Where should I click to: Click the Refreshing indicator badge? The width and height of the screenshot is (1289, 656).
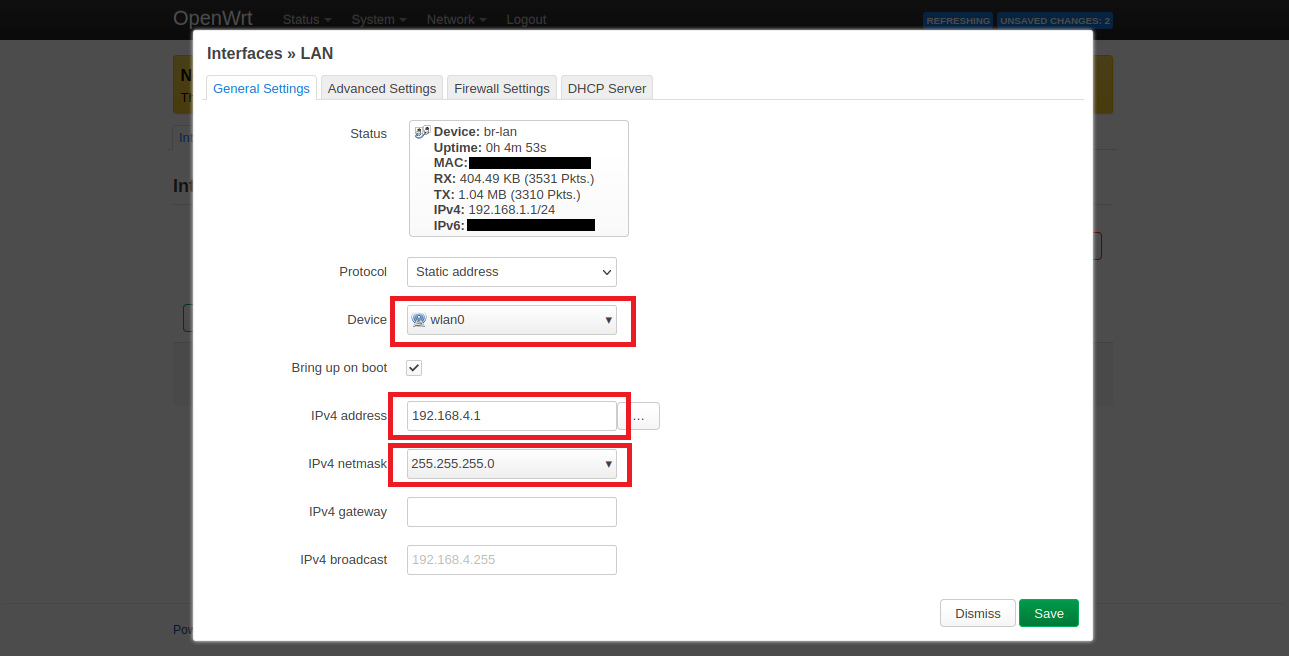tap(958, 20)
